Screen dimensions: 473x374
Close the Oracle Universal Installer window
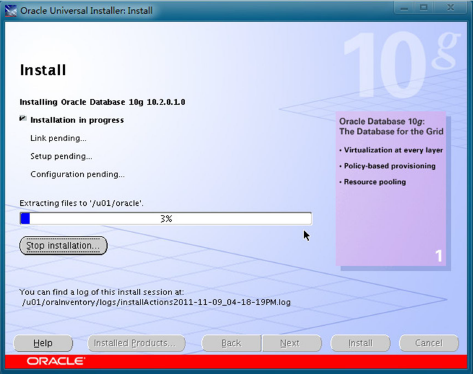tap(450, 8)
